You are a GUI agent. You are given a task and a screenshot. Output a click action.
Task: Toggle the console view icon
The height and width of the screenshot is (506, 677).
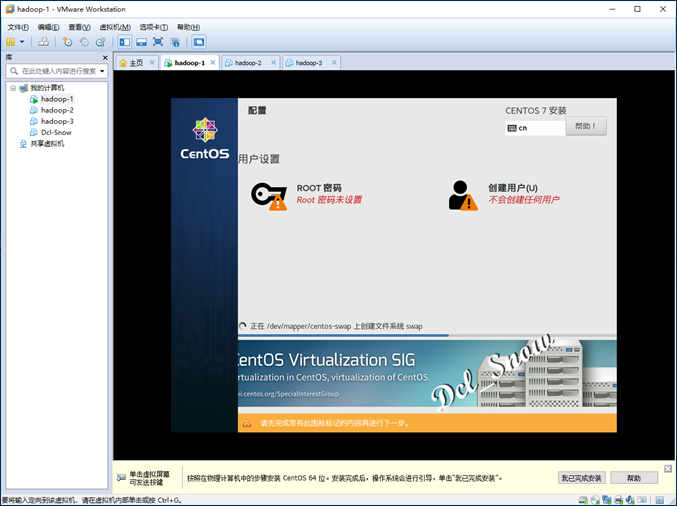(199, 42)
